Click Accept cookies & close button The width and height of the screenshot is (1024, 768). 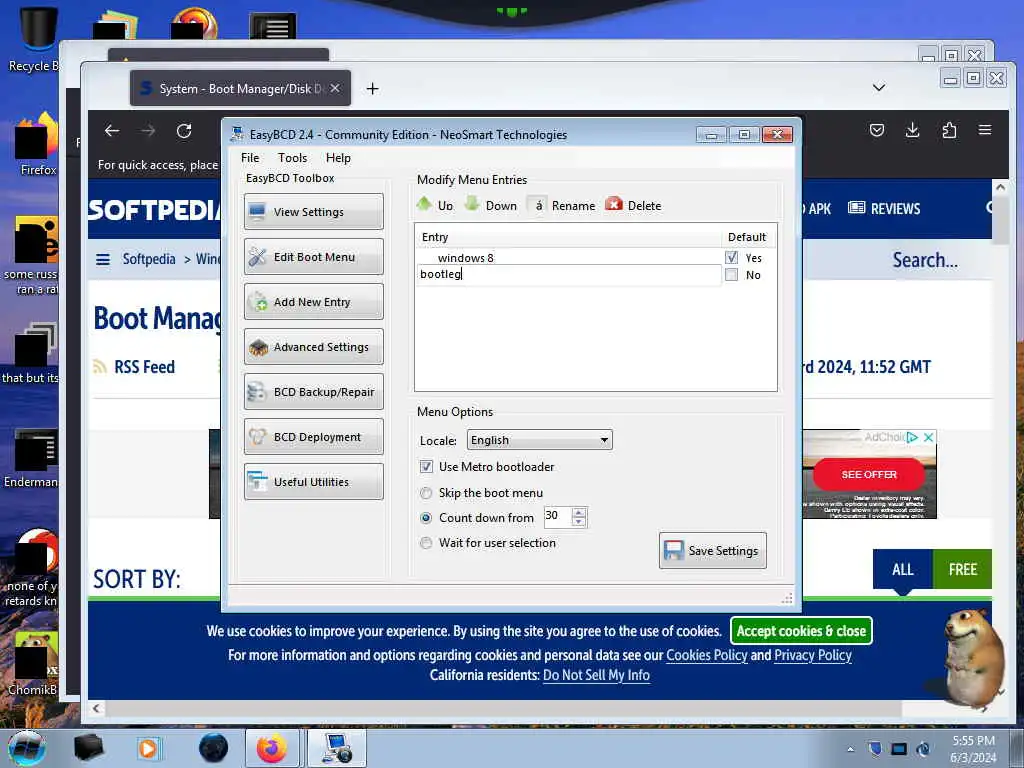801,631
